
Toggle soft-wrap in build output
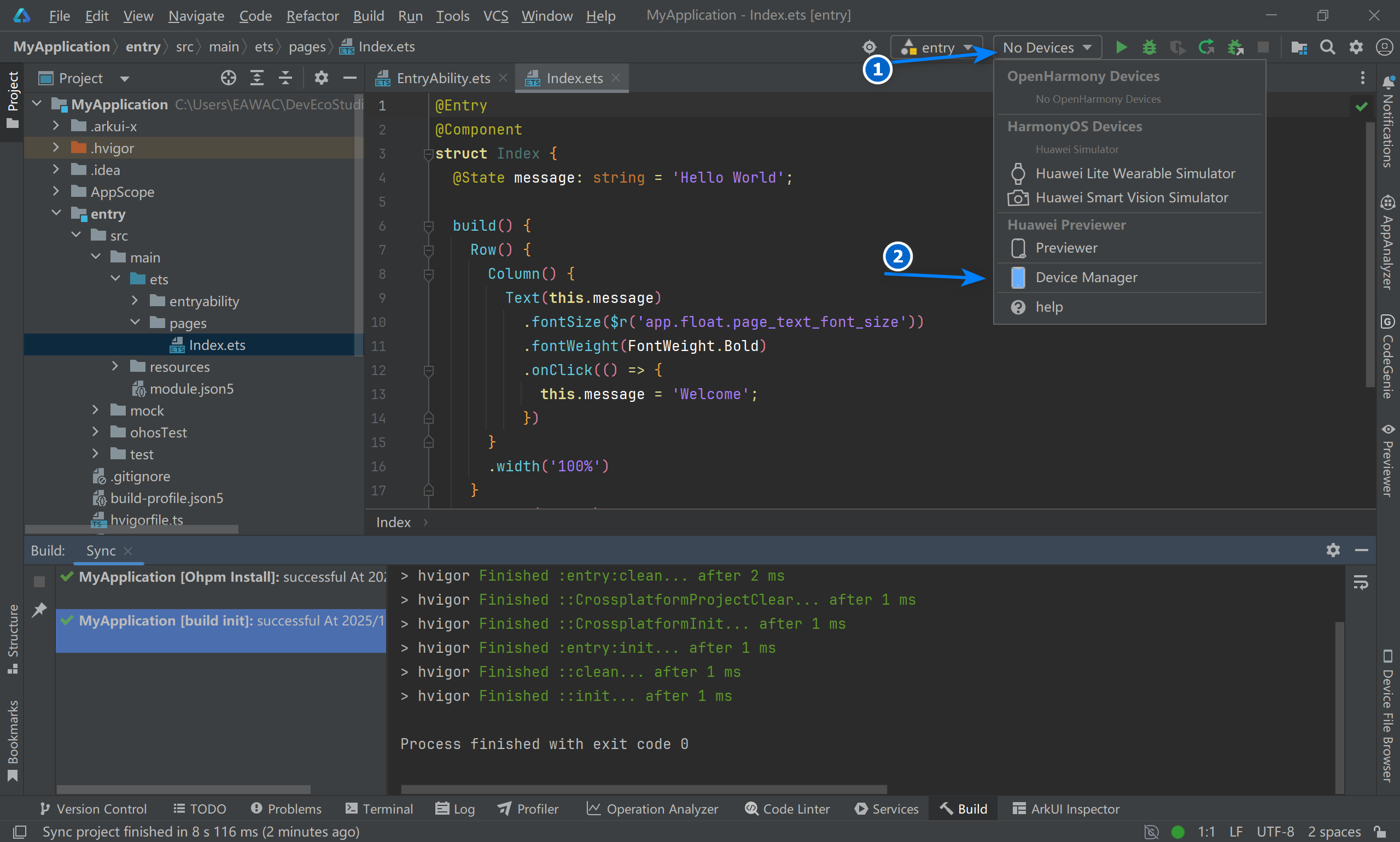pyautogui.click(x=1361, y=582)
